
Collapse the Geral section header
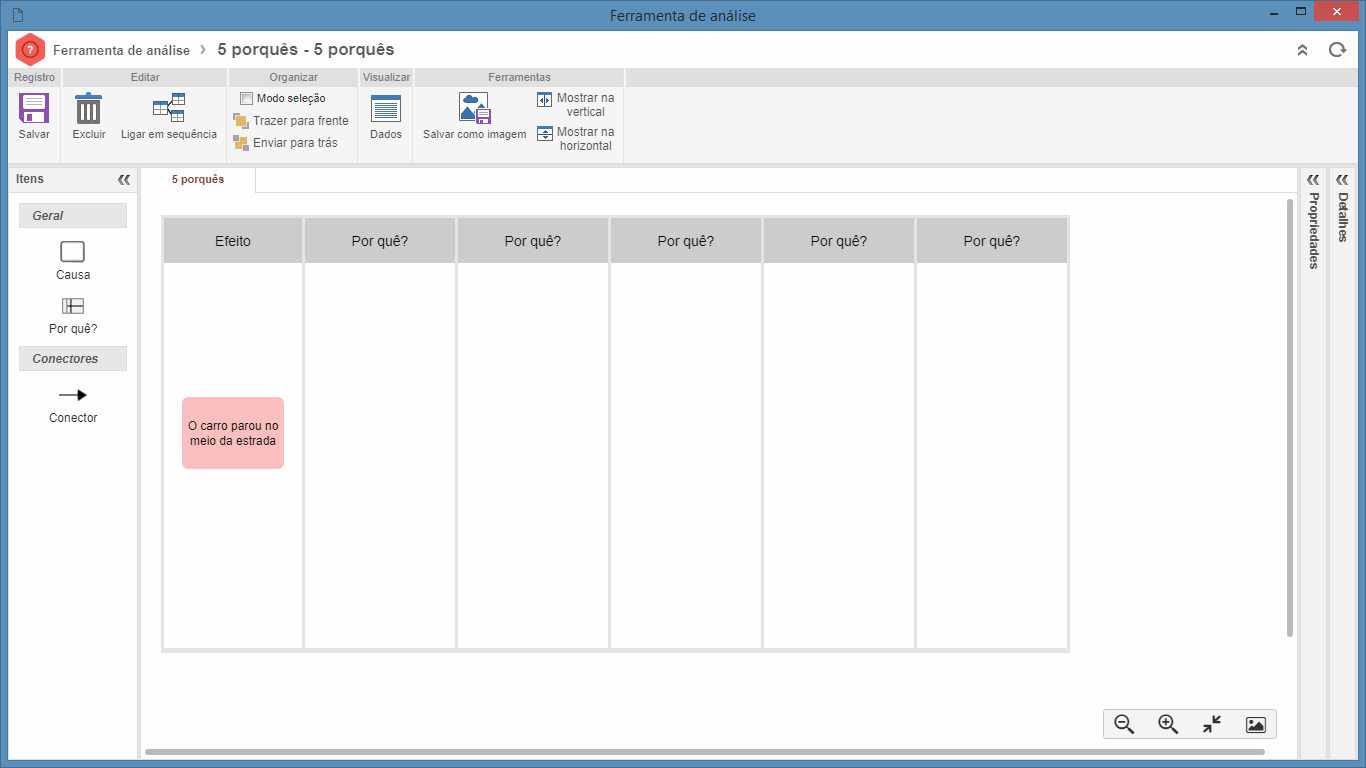click(x=73, y=216)
